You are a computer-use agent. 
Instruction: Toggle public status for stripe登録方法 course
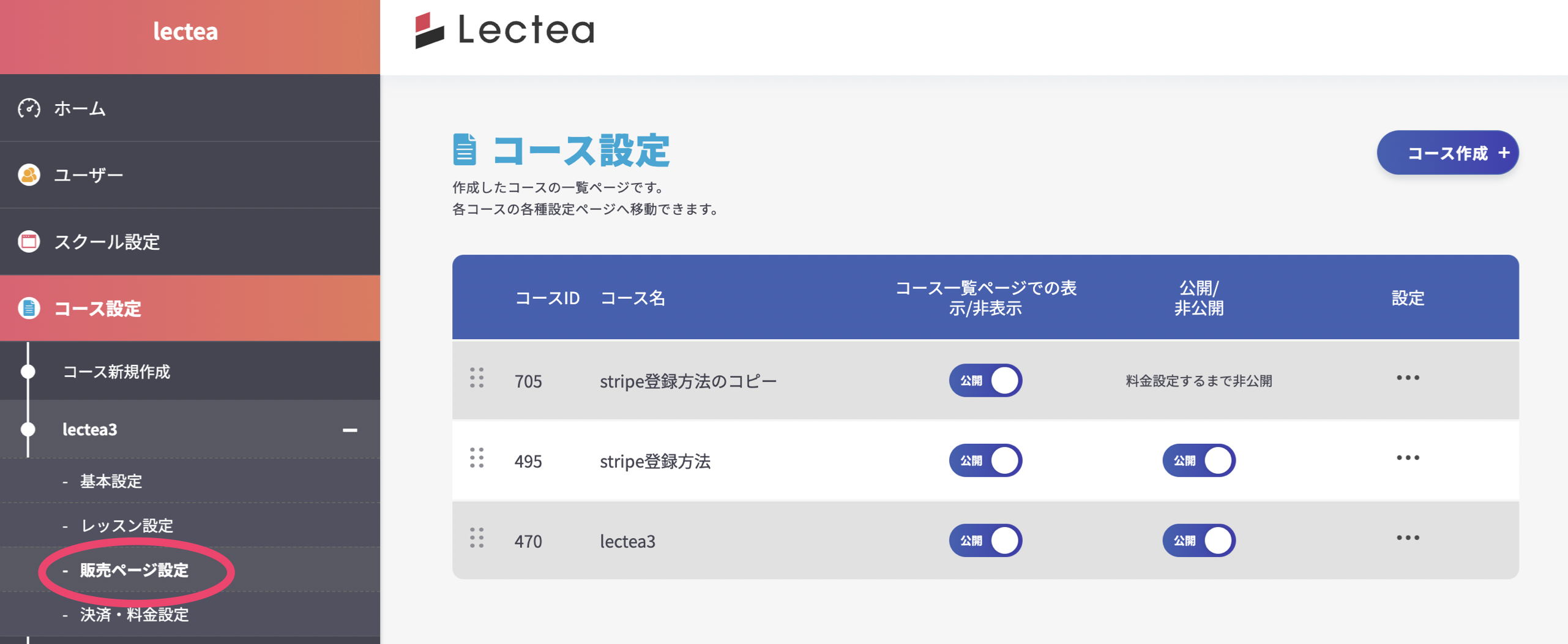point(1198,460)
